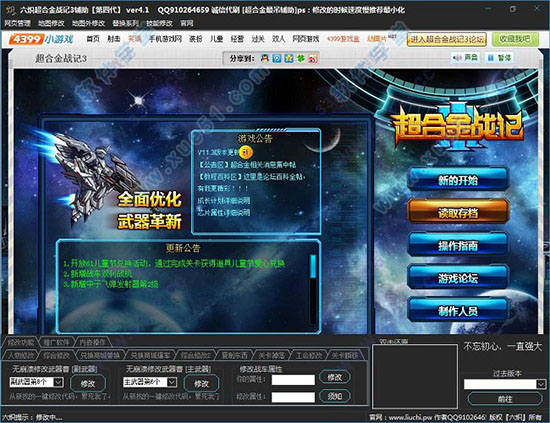Viewport: 550px width, 423px height.
Task: Click the empty black list panel
Action: pyautogui.click(x=415, y=376)
